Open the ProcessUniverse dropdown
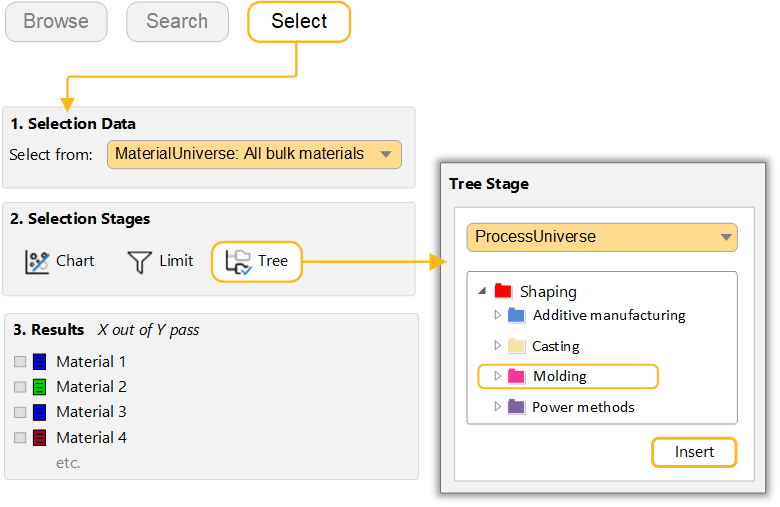 (602, 237)
